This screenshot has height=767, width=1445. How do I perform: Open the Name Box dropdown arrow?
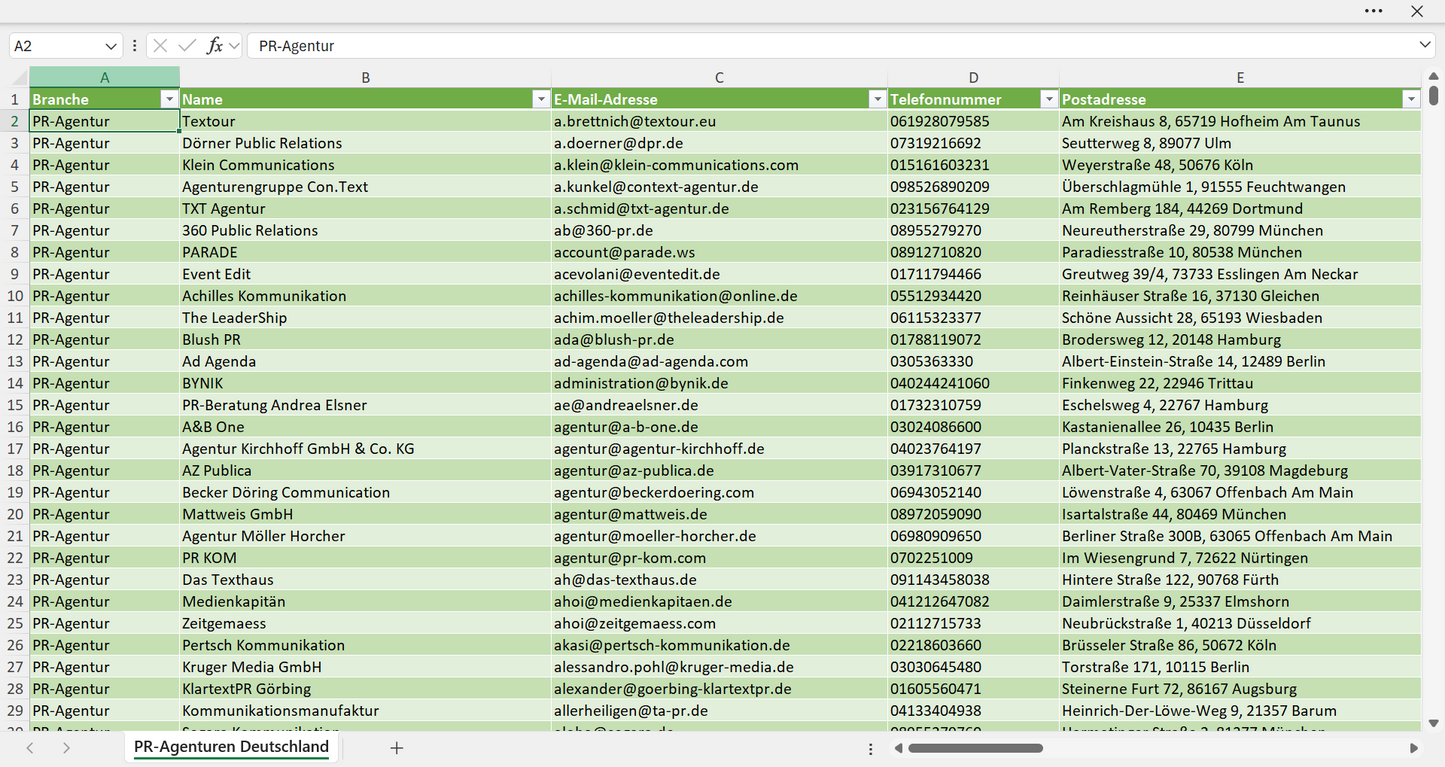(x=111, y=46)
